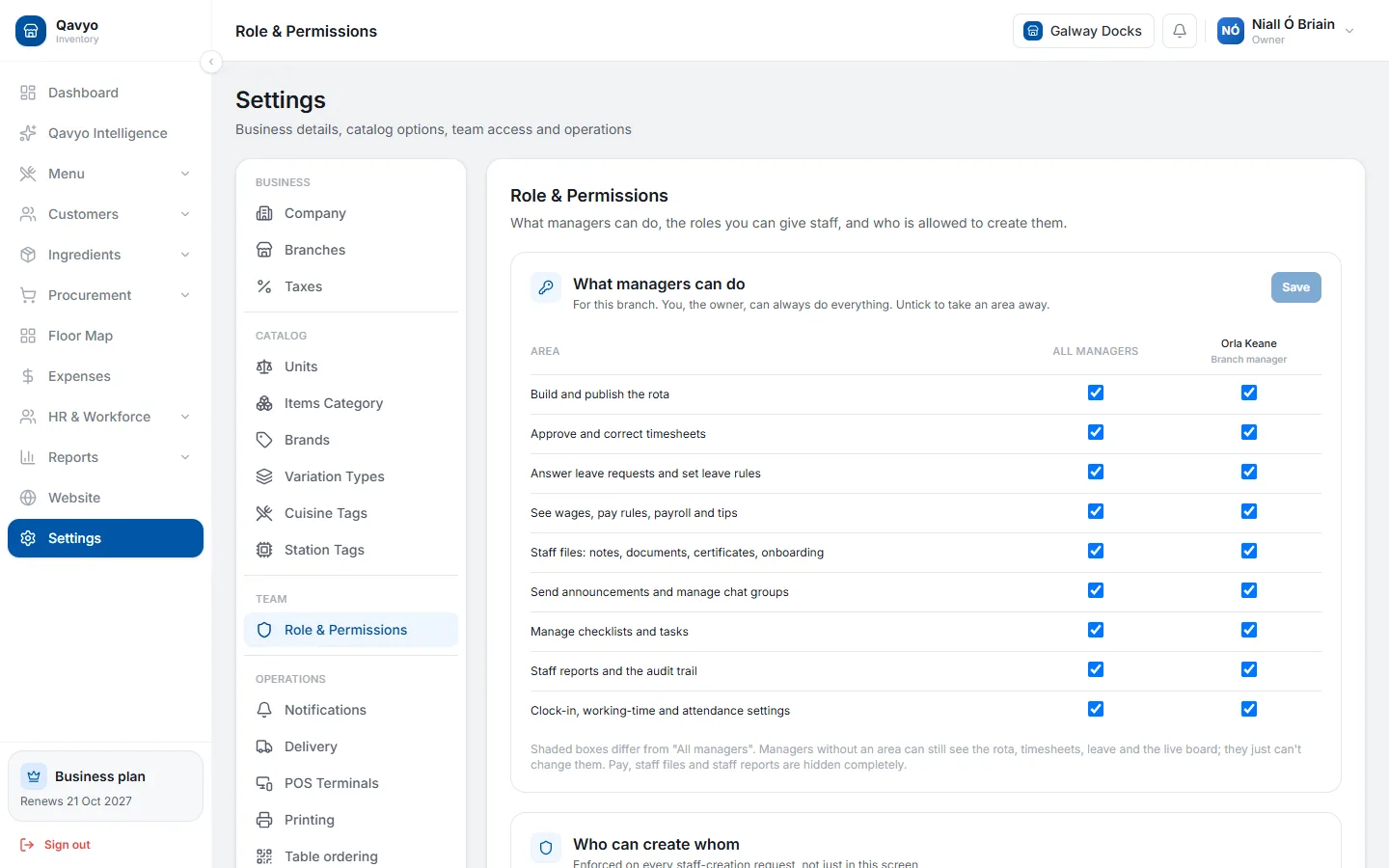The width and height of the screenshot is (1389, 868).
Task: Click the shield icon beside Who can create whom
Action: [x=546, y=848]
